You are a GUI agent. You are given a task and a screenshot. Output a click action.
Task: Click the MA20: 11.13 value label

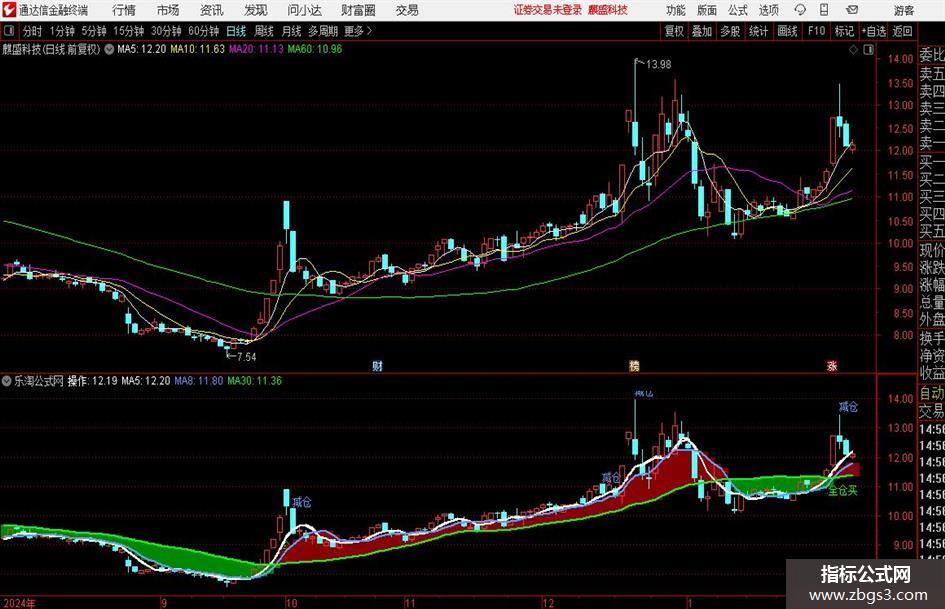point(256,49)
